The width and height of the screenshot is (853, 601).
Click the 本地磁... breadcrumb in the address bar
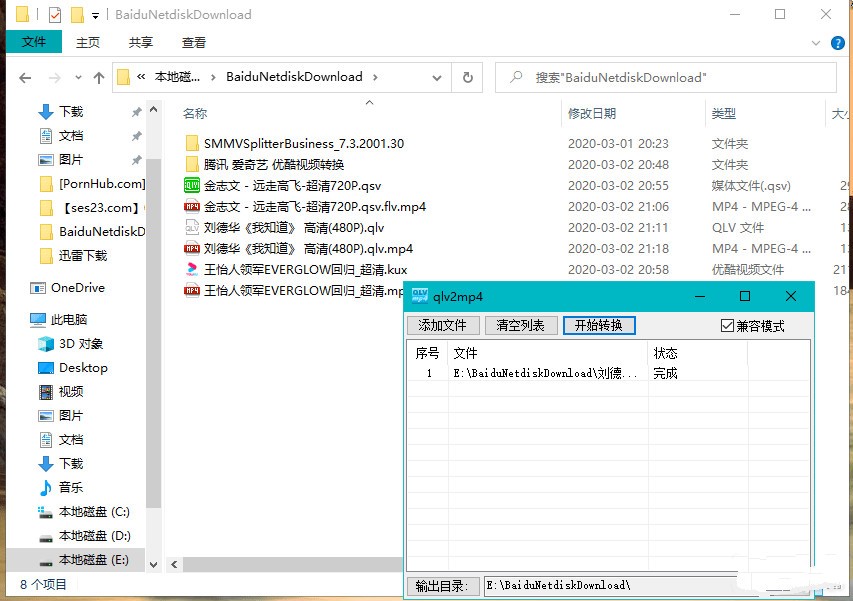pyautogui.click(x=177, y=77)
